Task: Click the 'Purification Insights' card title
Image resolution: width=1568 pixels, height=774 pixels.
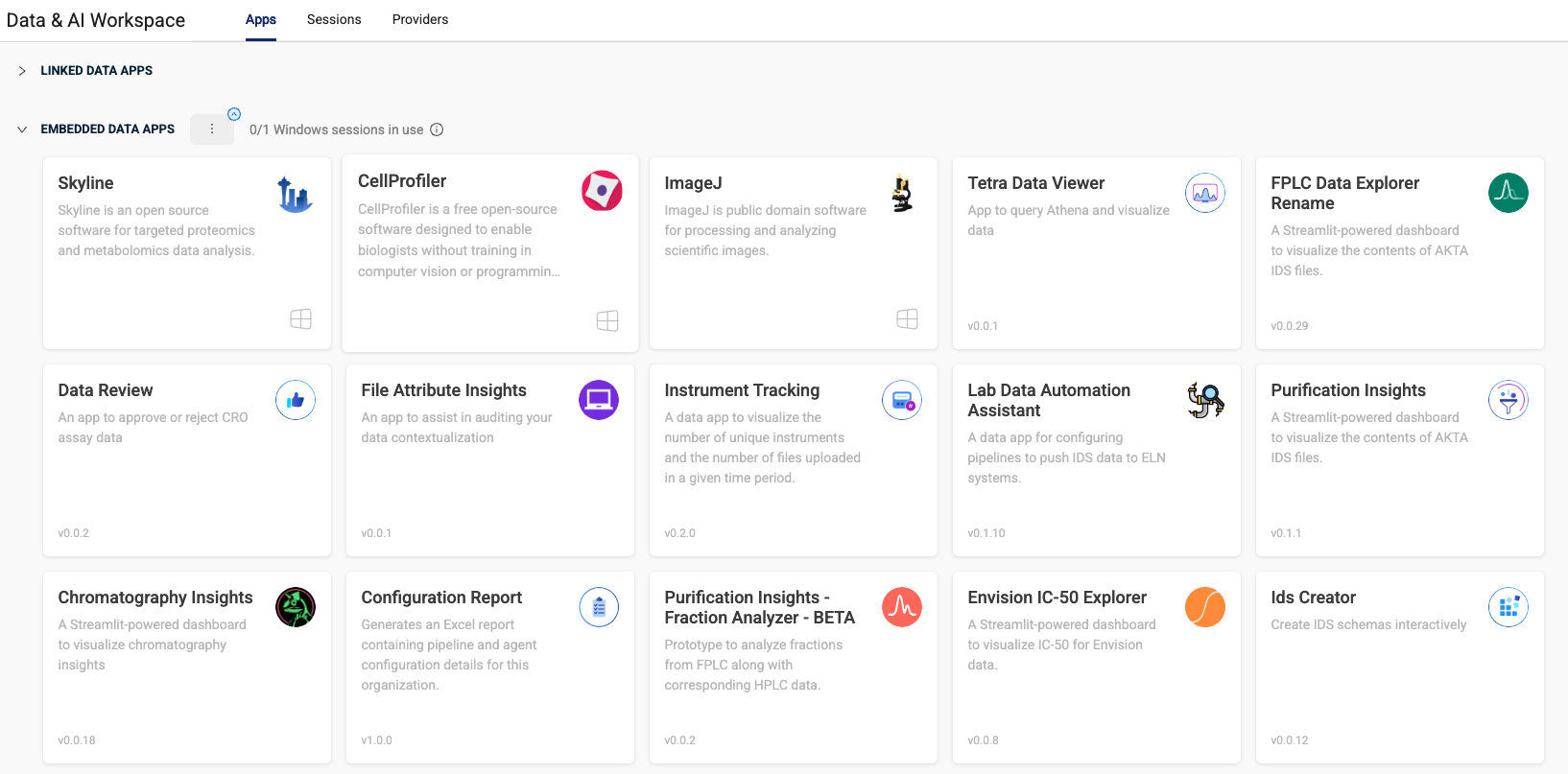Action: pos(1348,390)
